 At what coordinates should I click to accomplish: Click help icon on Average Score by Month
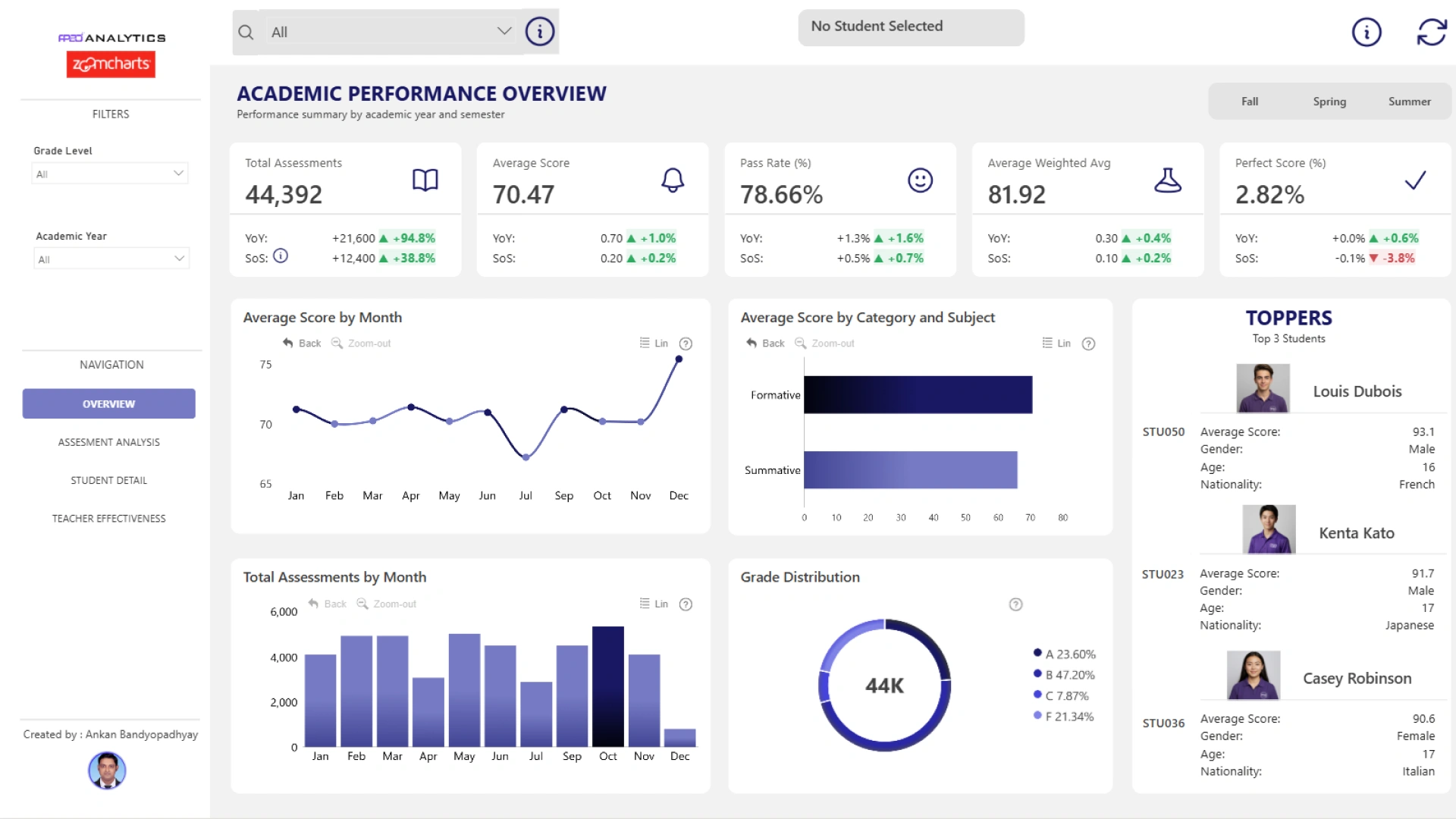coord(686,344)
